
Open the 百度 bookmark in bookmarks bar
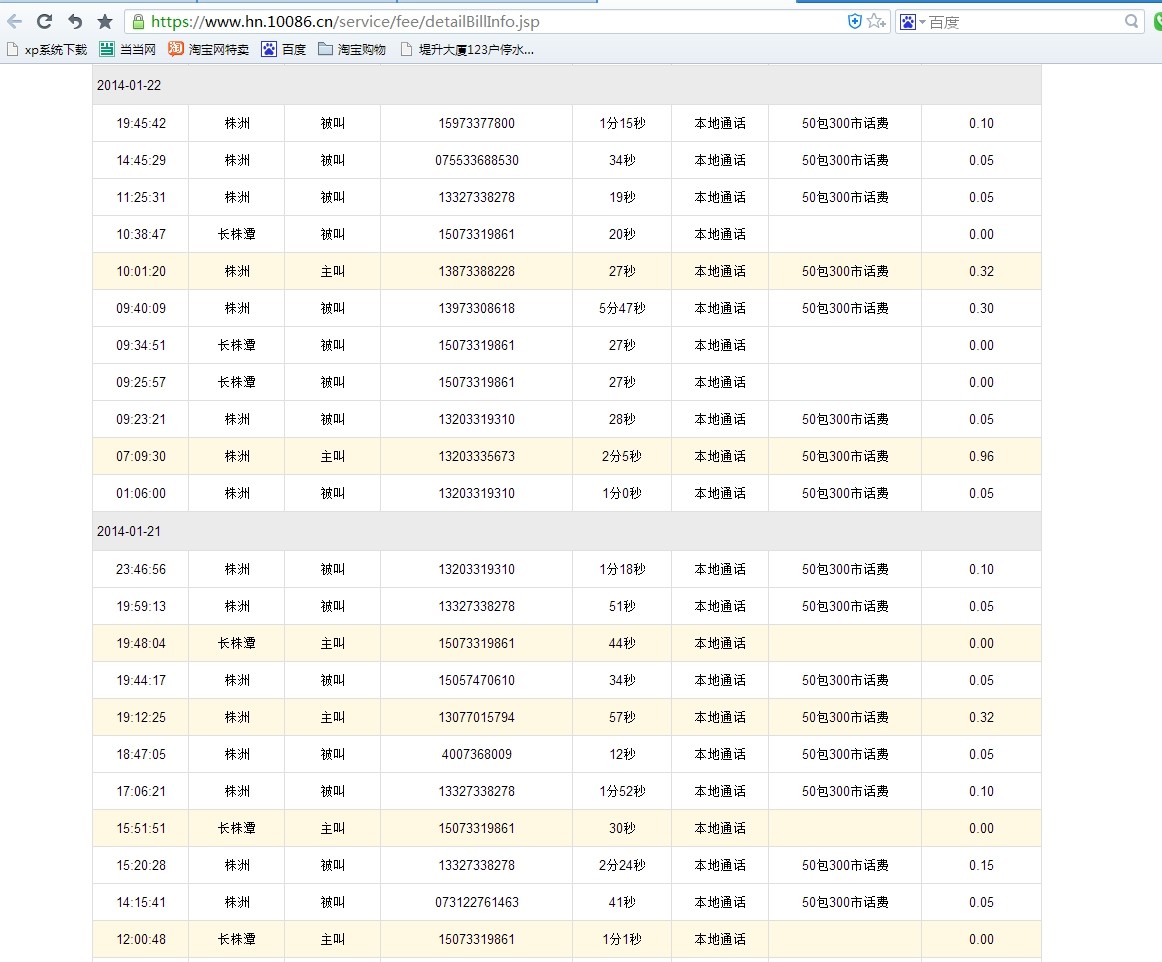[284, 49]
